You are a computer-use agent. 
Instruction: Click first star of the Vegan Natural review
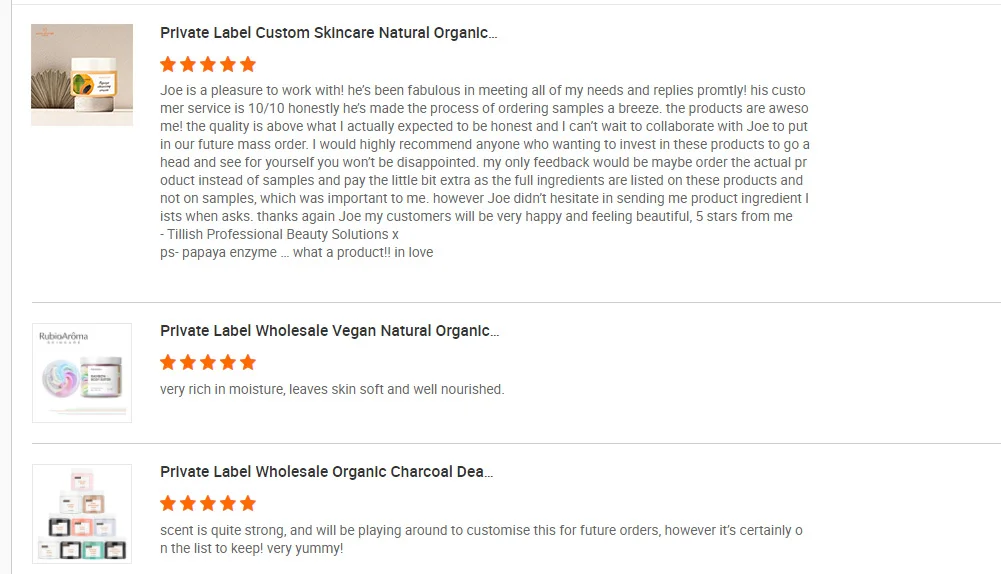[x=168, y=362]
